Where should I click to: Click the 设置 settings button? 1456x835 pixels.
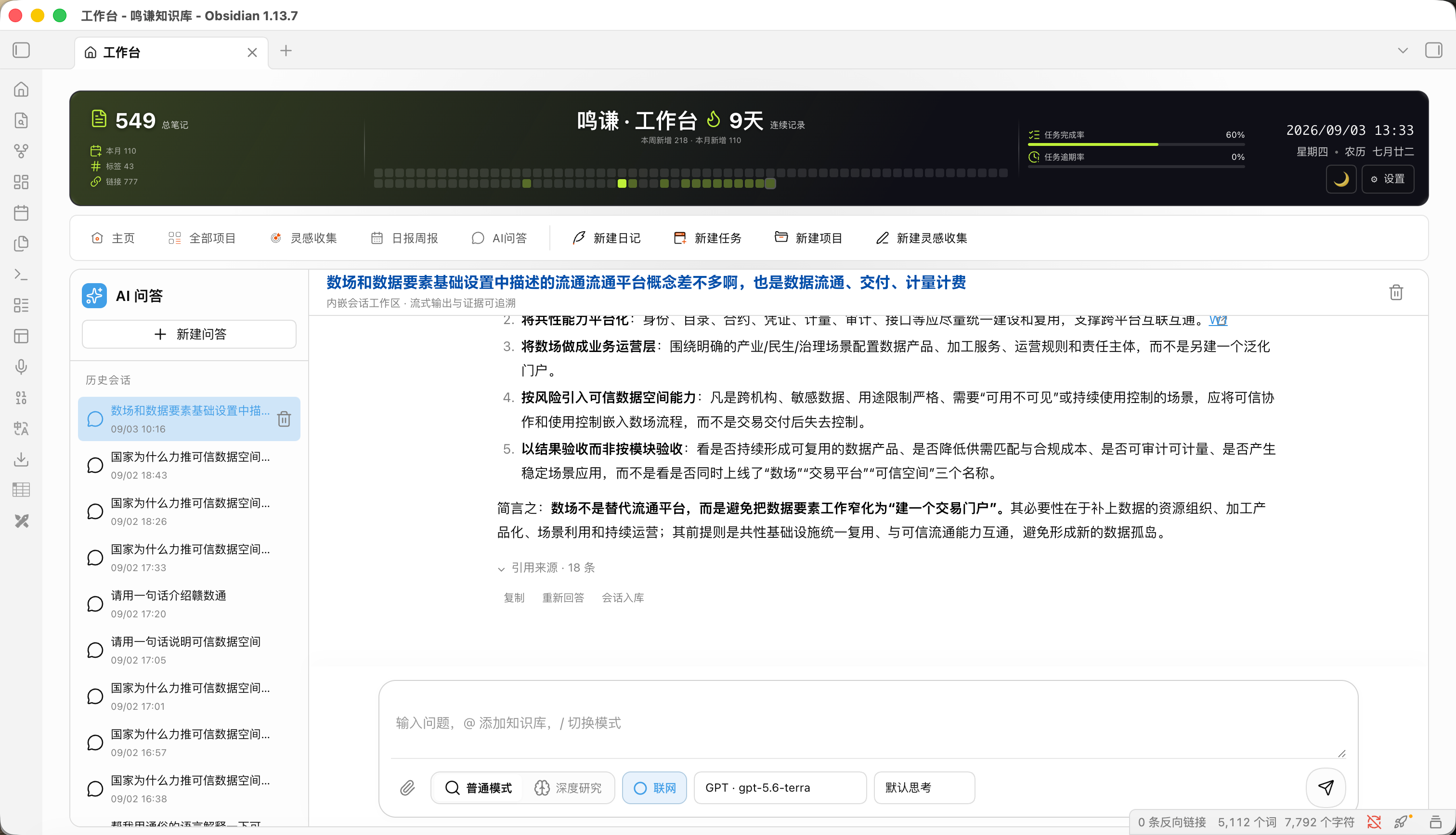coord(1387,180)
